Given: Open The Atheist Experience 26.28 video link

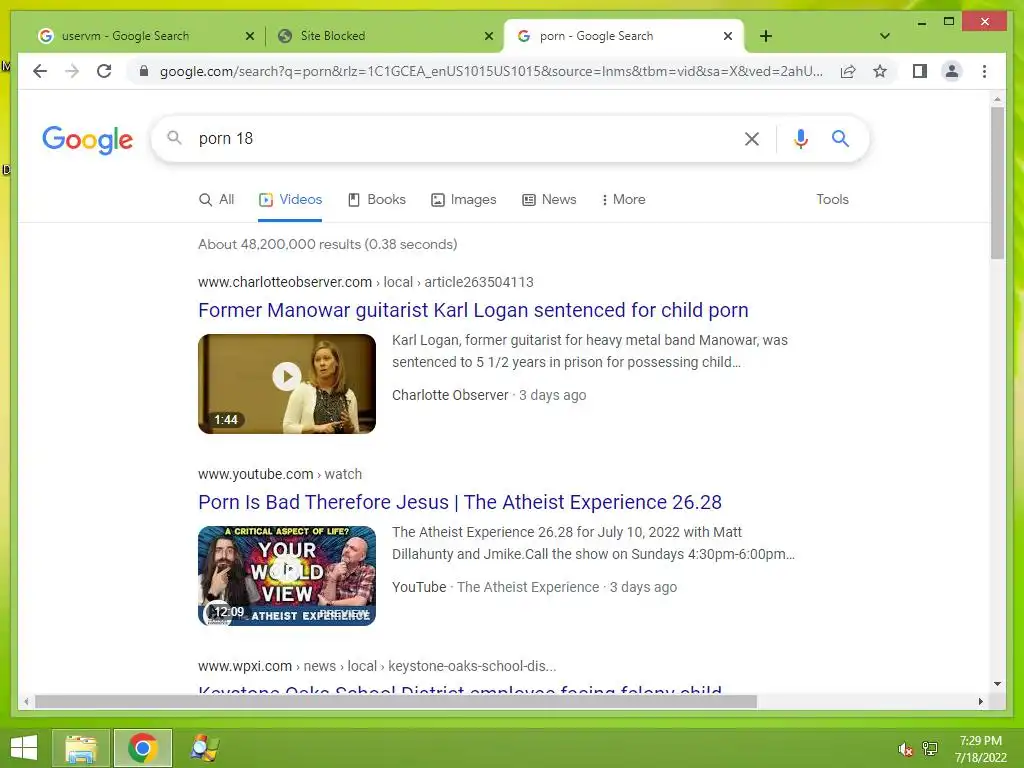Looking at the screenshot, I should pos(460,502).
